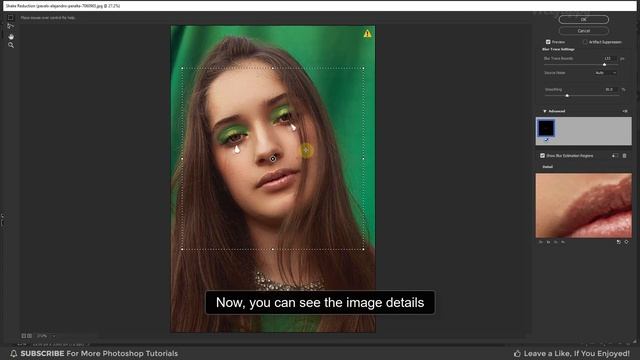Click the Blur Trace Settings heading
The image size is (640, 360).
(558, 49)
